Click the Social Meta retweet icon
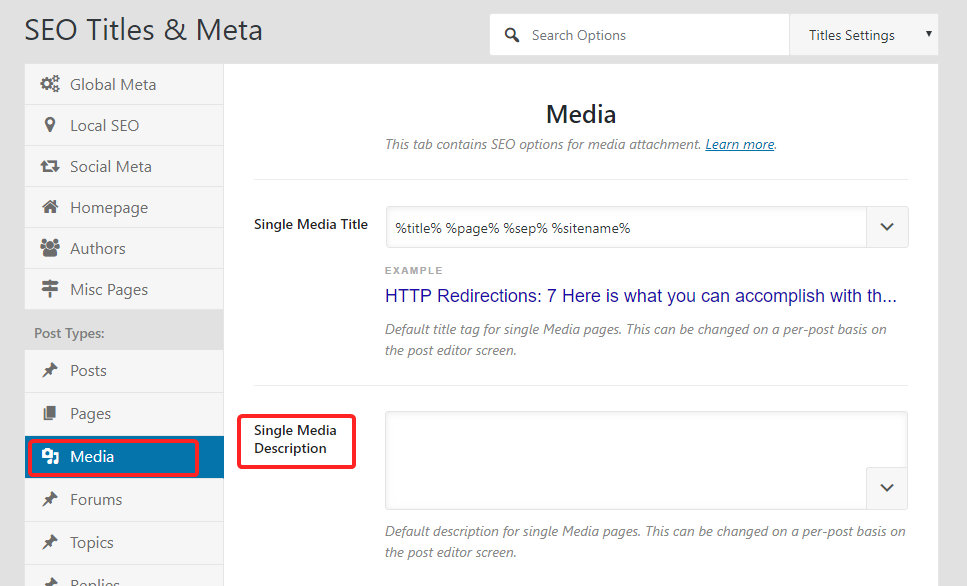 49,167
